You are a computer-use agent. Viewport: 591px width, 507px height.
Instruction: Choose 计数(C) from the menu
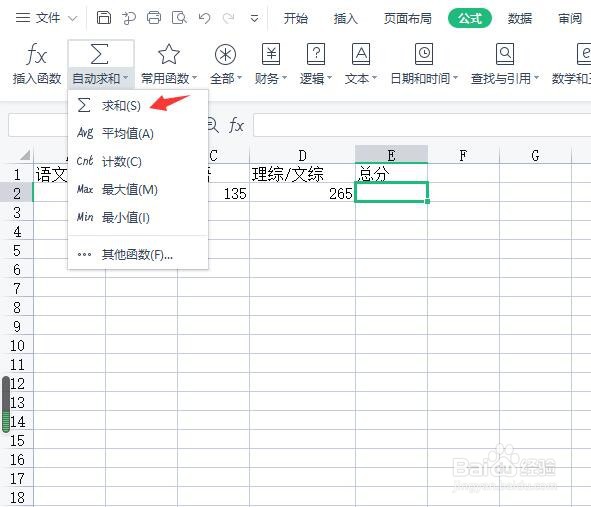click(x=138, y=162)
